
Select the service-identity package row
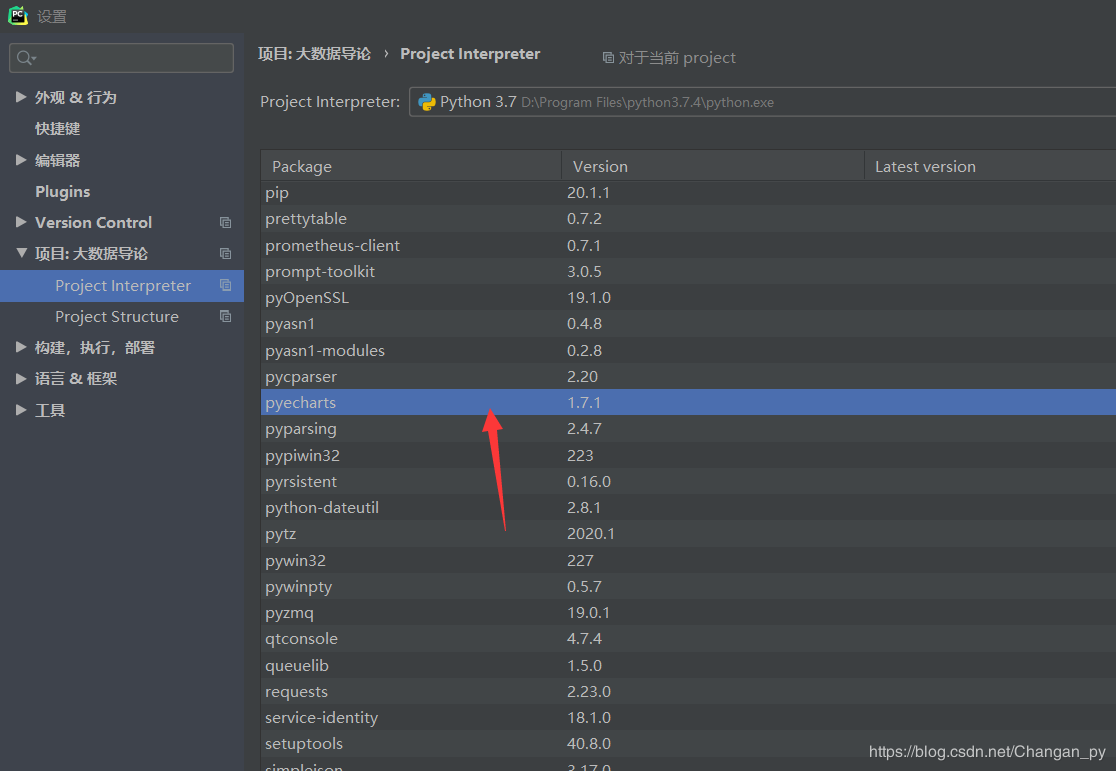(688, 718)
